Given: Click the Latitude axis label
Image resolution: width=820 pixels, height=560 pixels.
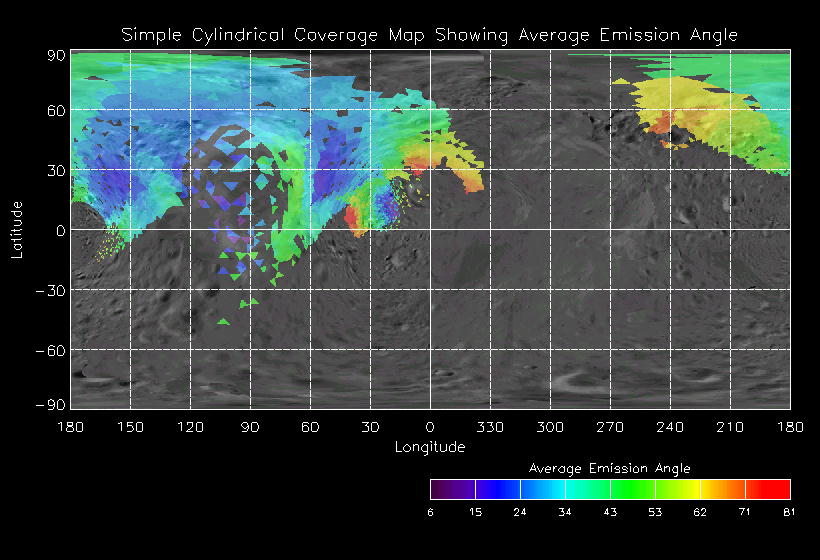Looking at the screenshot, I should 17,229.
